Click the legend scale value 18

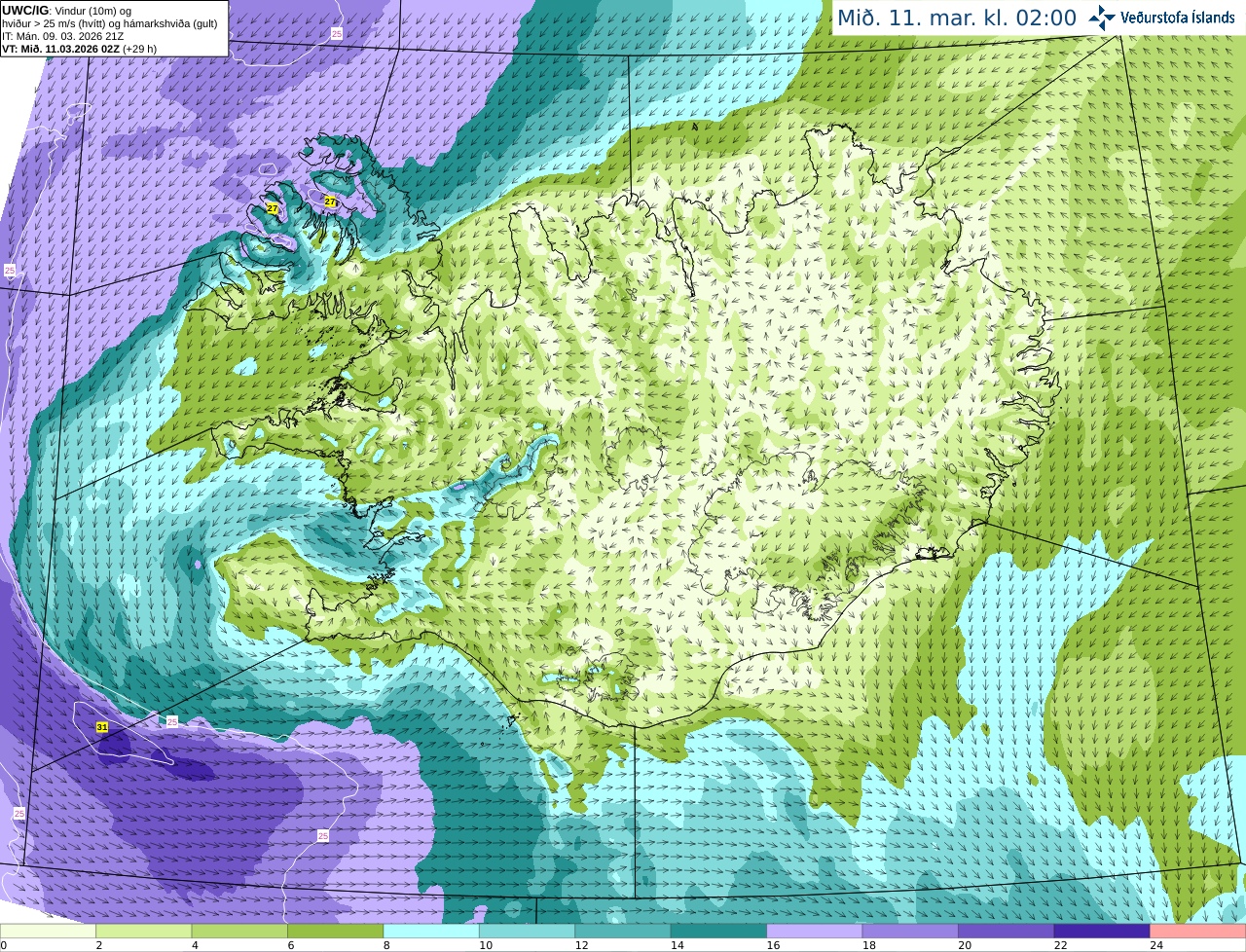(x=869, y=945)
